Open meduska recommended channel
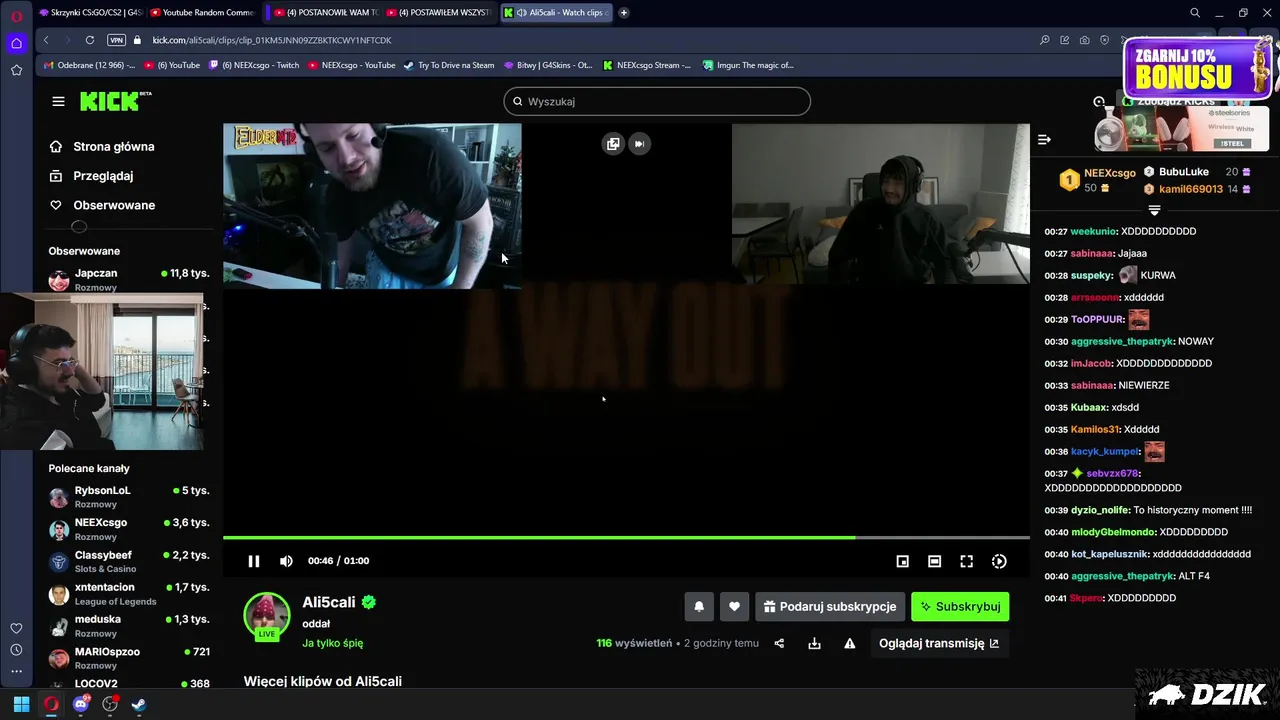The image size is (1280, 720). coord(128,626)
